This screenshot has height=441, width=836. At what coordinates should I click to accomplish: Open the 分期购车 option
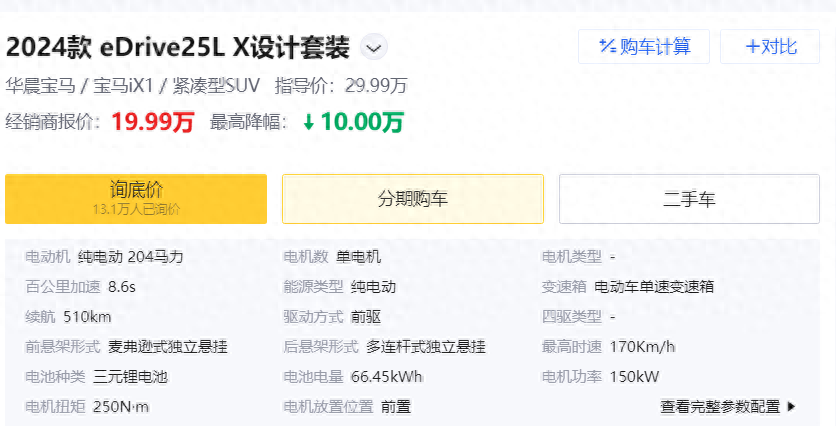tap(412, 199)
